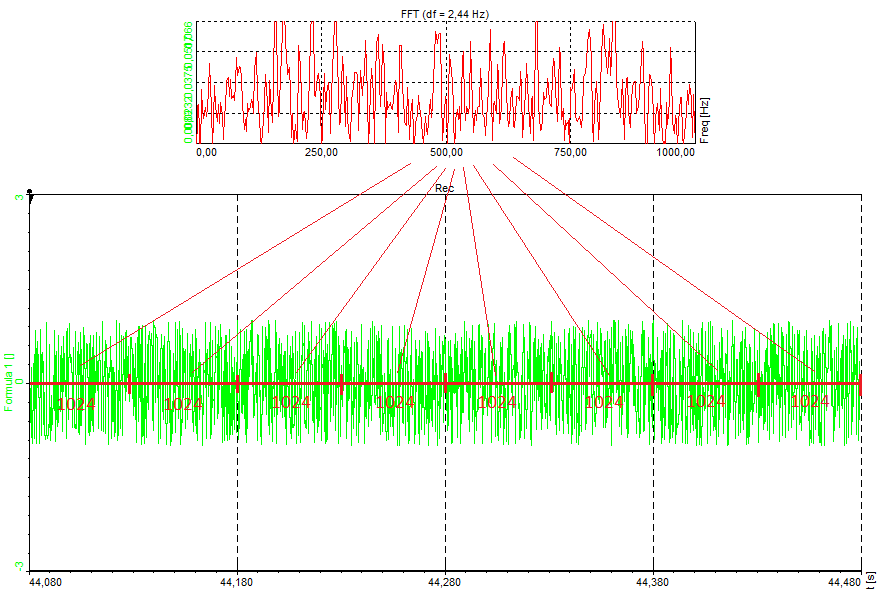Select the Formula1 [] channel label
This screenshot has width=884, height=601.
coord(8,382)
